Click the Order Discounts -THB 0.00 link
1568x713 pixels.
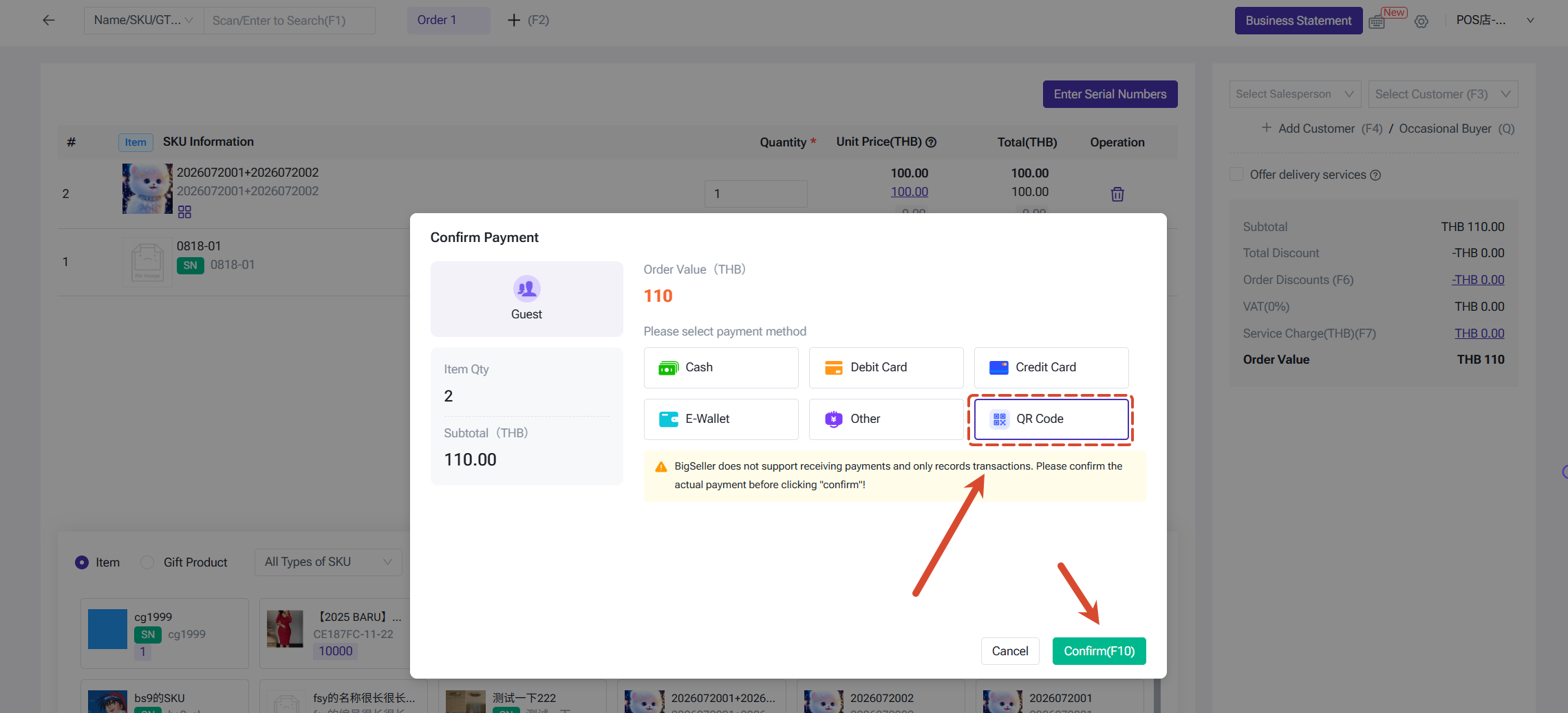pos(1478,280)
